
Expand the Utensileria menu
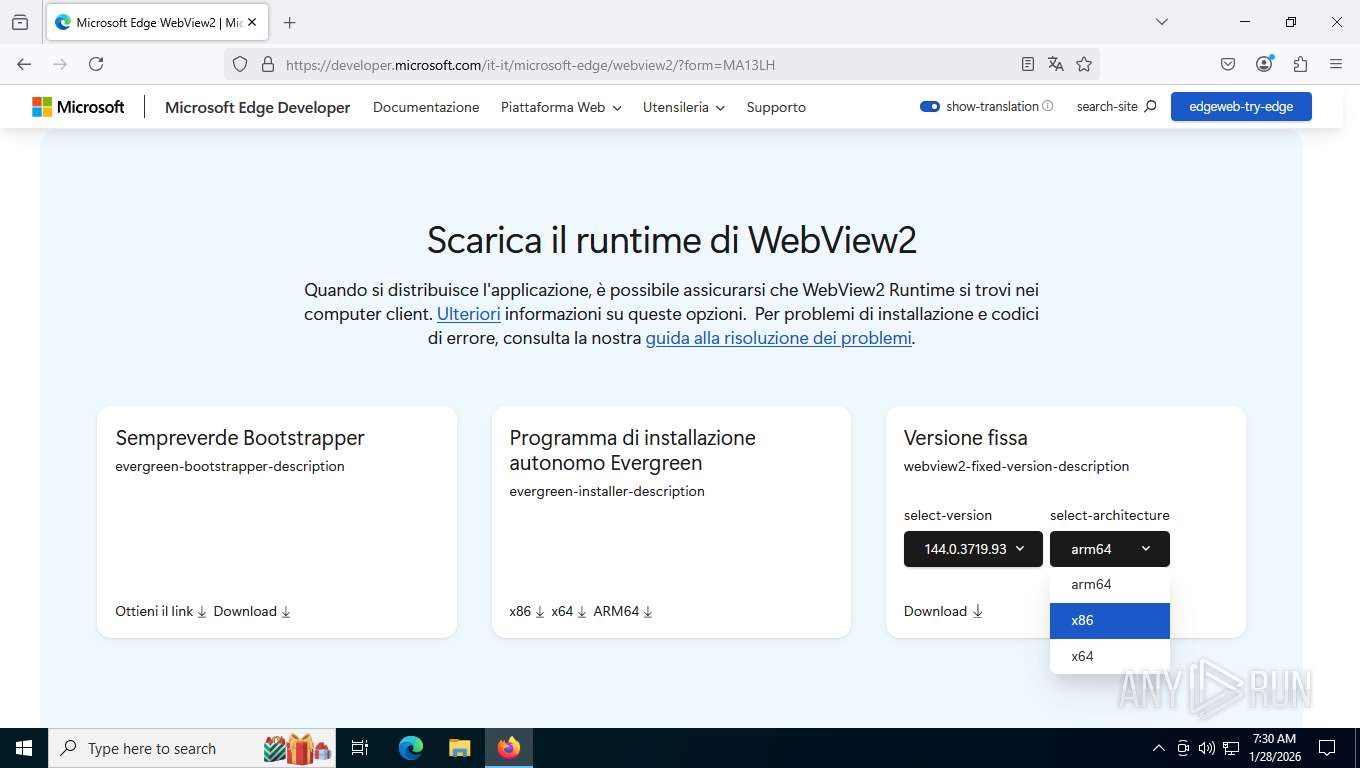(x=684, y=107)
